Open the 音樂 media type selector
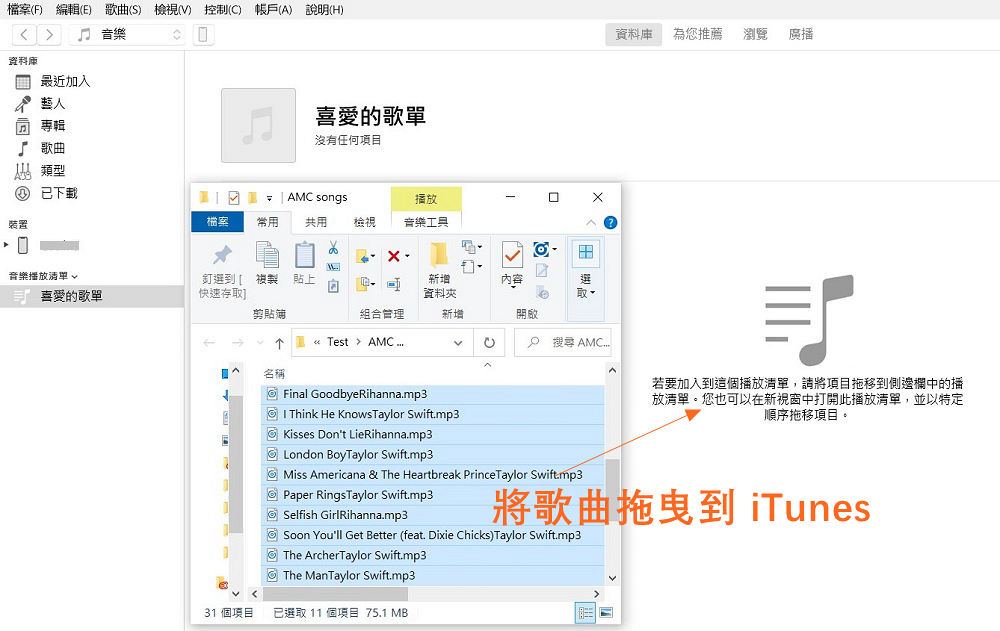Image resolution: width=1000 pixels, height=631 pixels. point(127,34)
